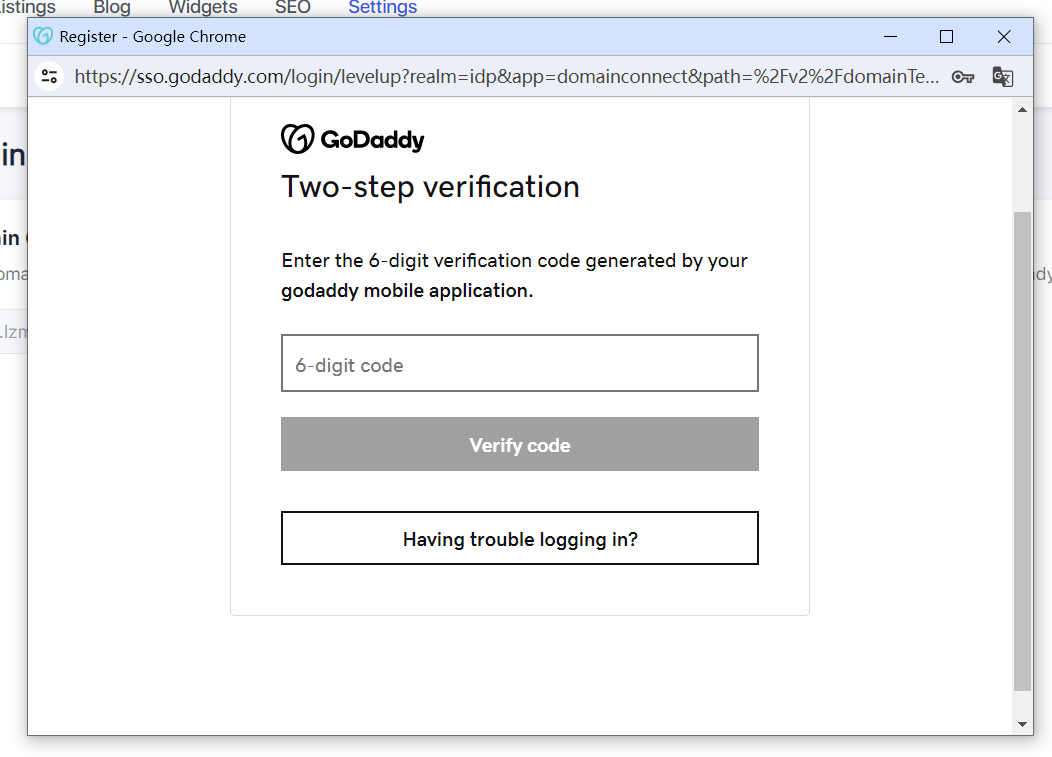The height and width of the screenshot is (757, 1052).
Task: Minimize the Register Chrome window
Action: (890, 36)
